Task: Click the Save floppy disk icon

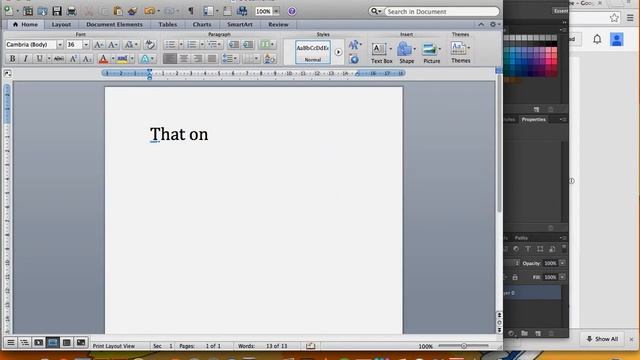Action: coord(57,11)
